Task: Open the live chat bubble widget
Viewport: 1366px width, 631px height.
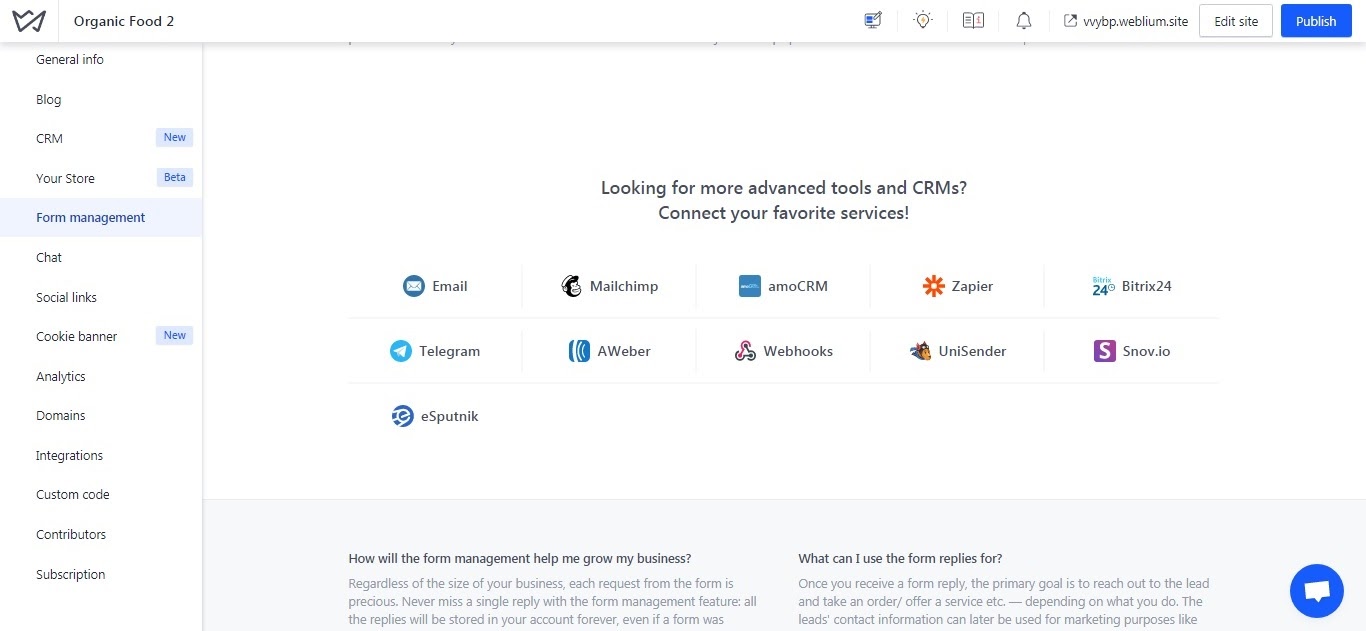Action: 1317,591
